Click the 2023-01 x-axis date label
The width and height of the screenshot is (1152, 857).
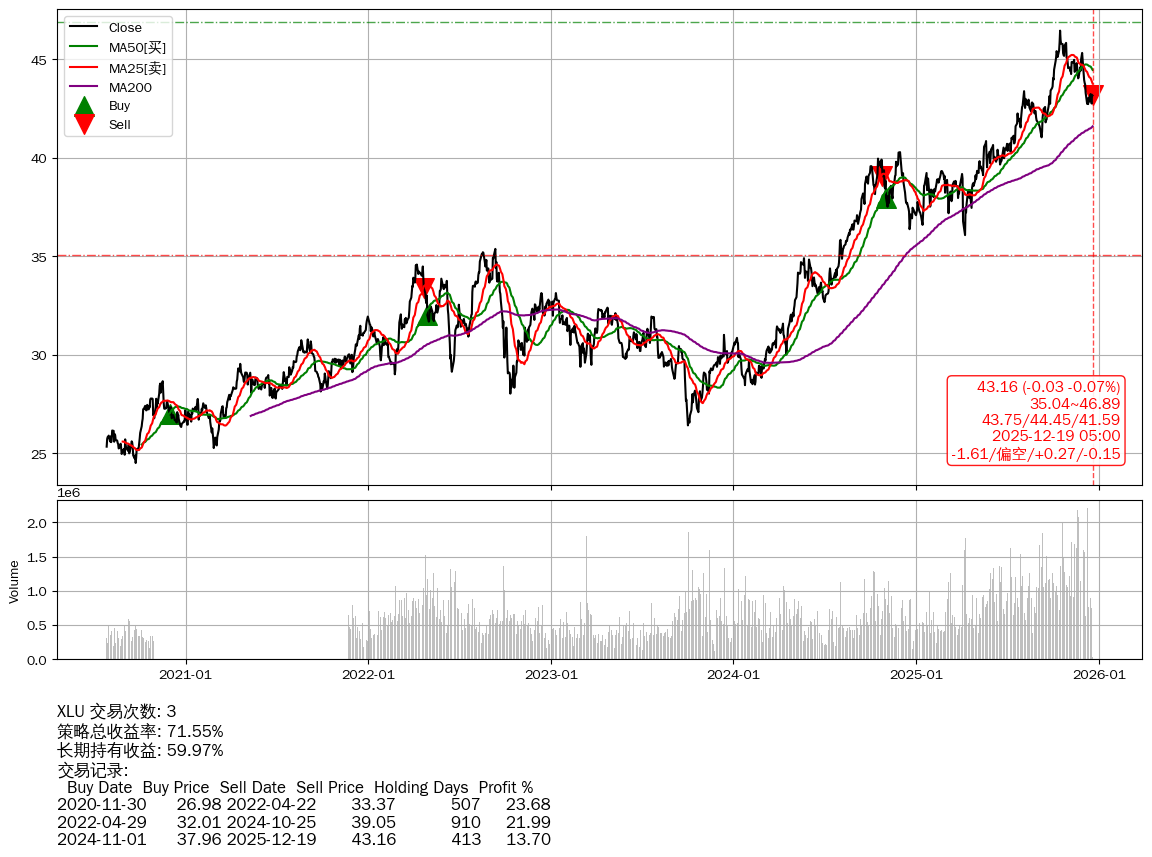click(x=551, y=675)
